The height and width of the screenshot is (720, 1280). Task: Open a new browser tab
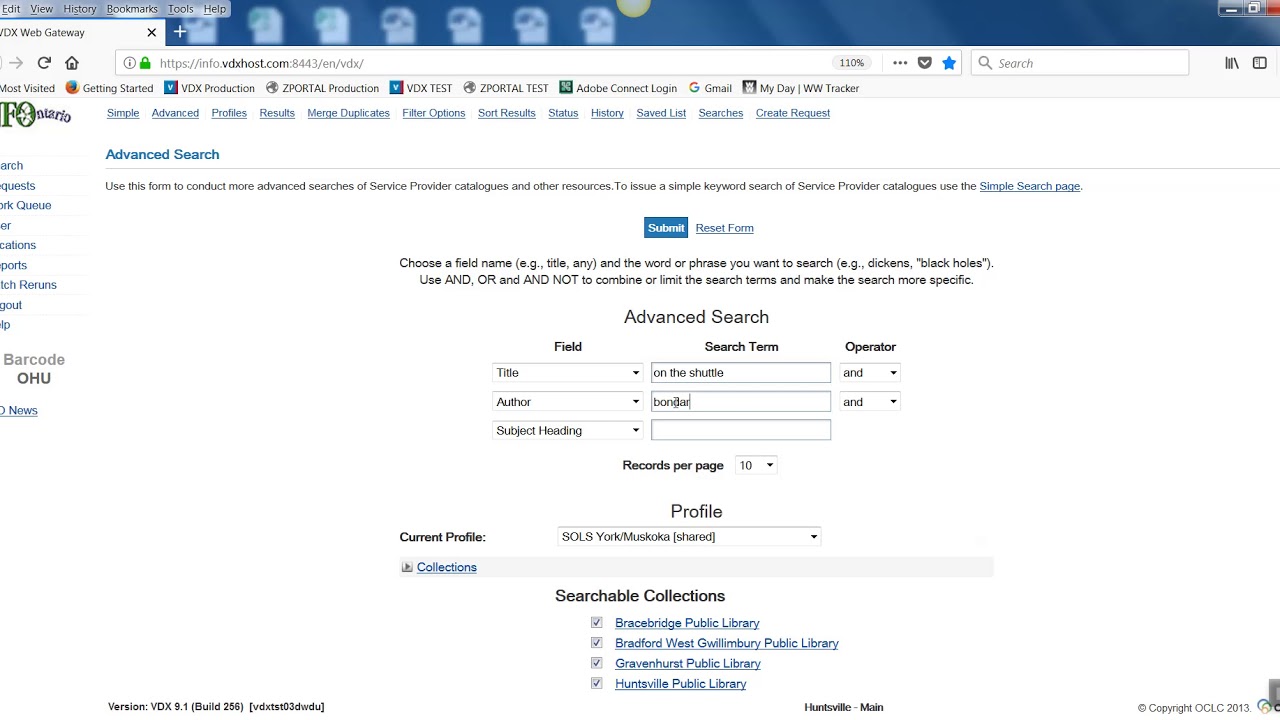click(180, 32)
